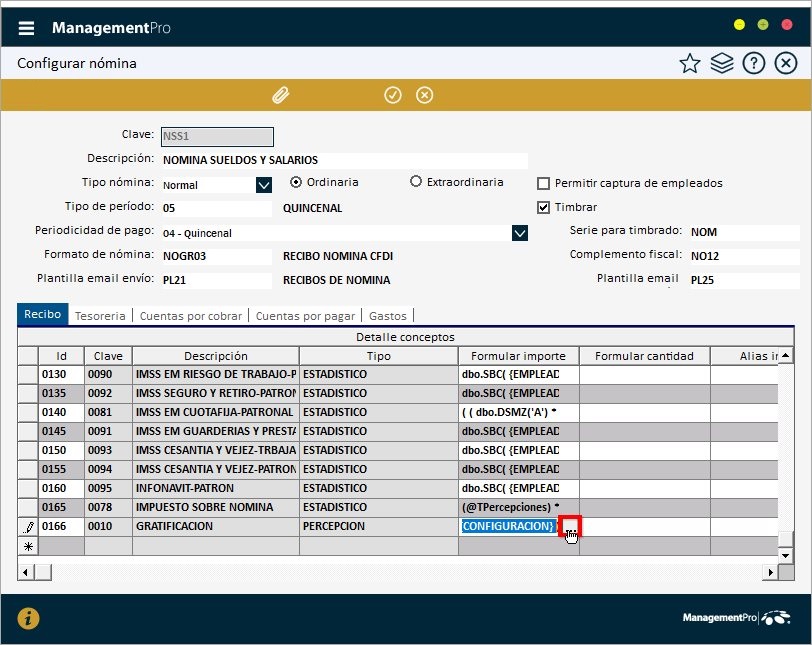Viewport: 812px width, 645px height.
Task: Select the Id cell 0155
Action: tap(61, 469)
